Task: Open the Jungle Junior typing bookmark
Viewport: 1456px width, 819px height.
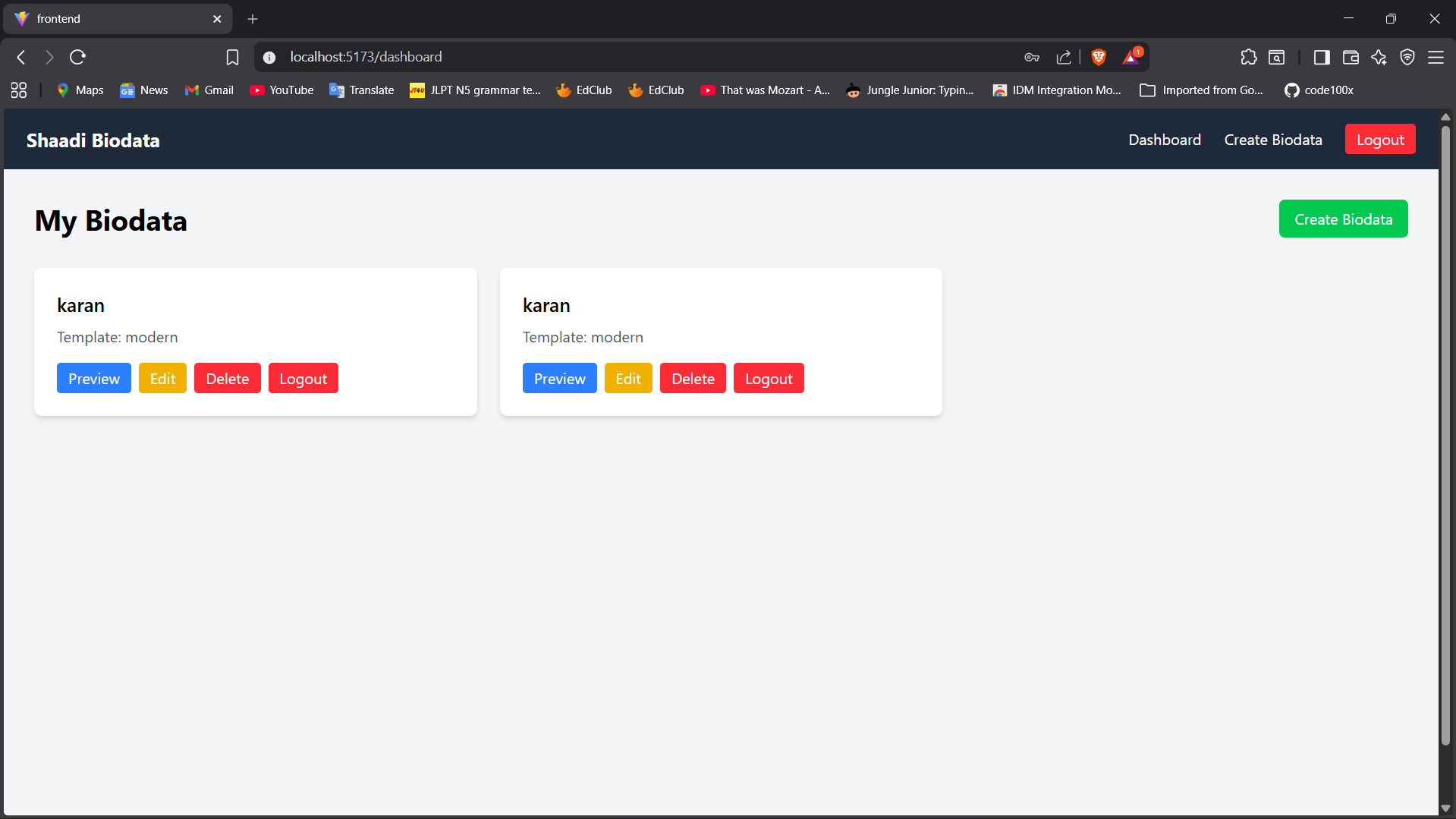Action: click(910, 90)
